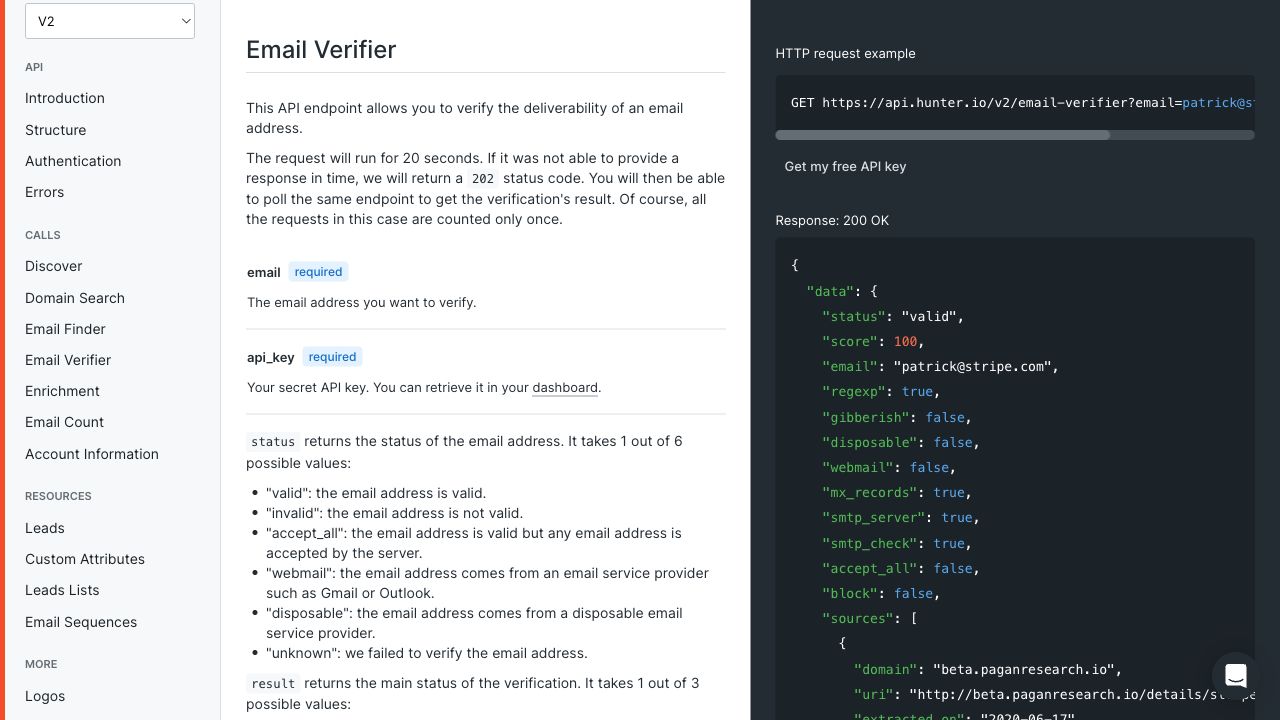1280x720 pixels.
Task: Select Domain Search in the sidebar
Action: pos(75,298)
